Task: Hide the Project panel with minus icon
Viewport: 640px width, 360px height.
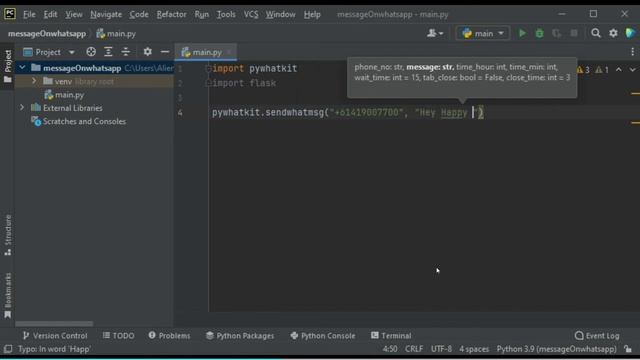Action: [165, 52]
